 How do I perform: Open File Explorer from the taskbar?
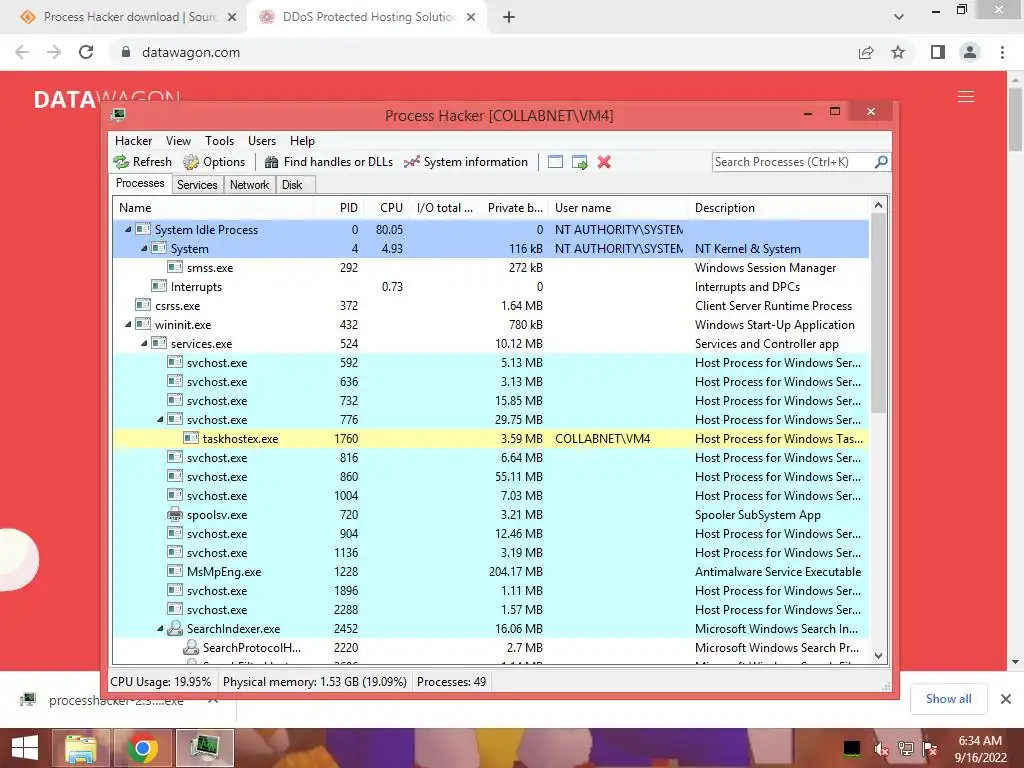(81, 748)
